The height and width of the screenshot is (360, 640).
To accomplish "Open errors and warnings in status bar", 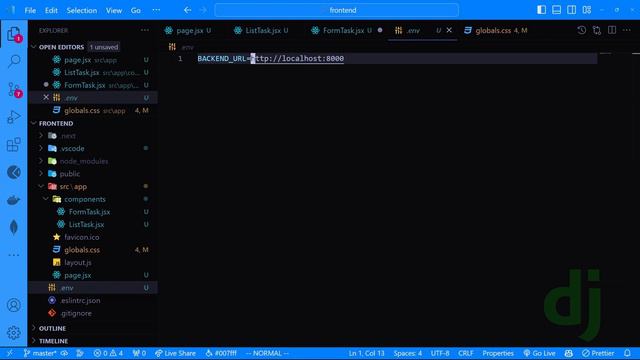I will (108, 353).
